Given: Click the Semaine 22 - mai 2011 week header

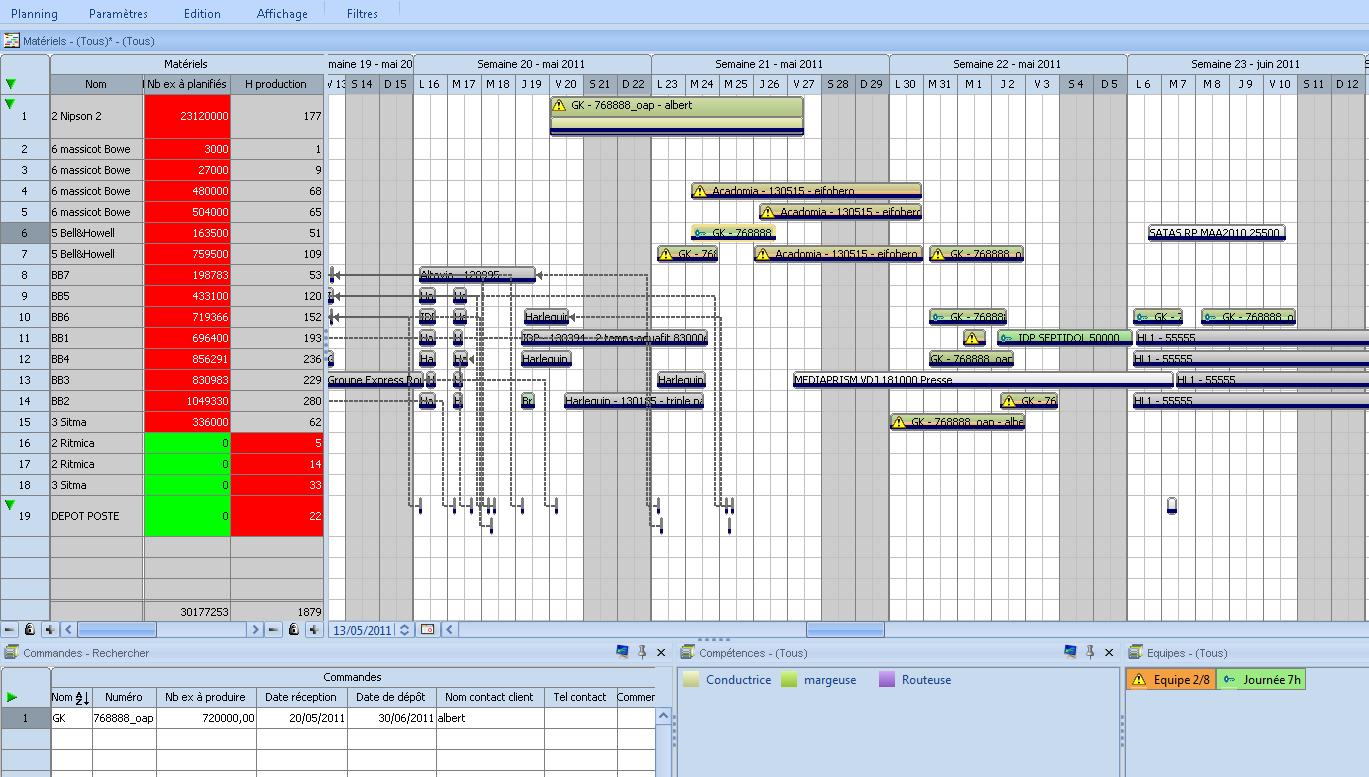Looking at the screenshot, I should [1007, 64].
